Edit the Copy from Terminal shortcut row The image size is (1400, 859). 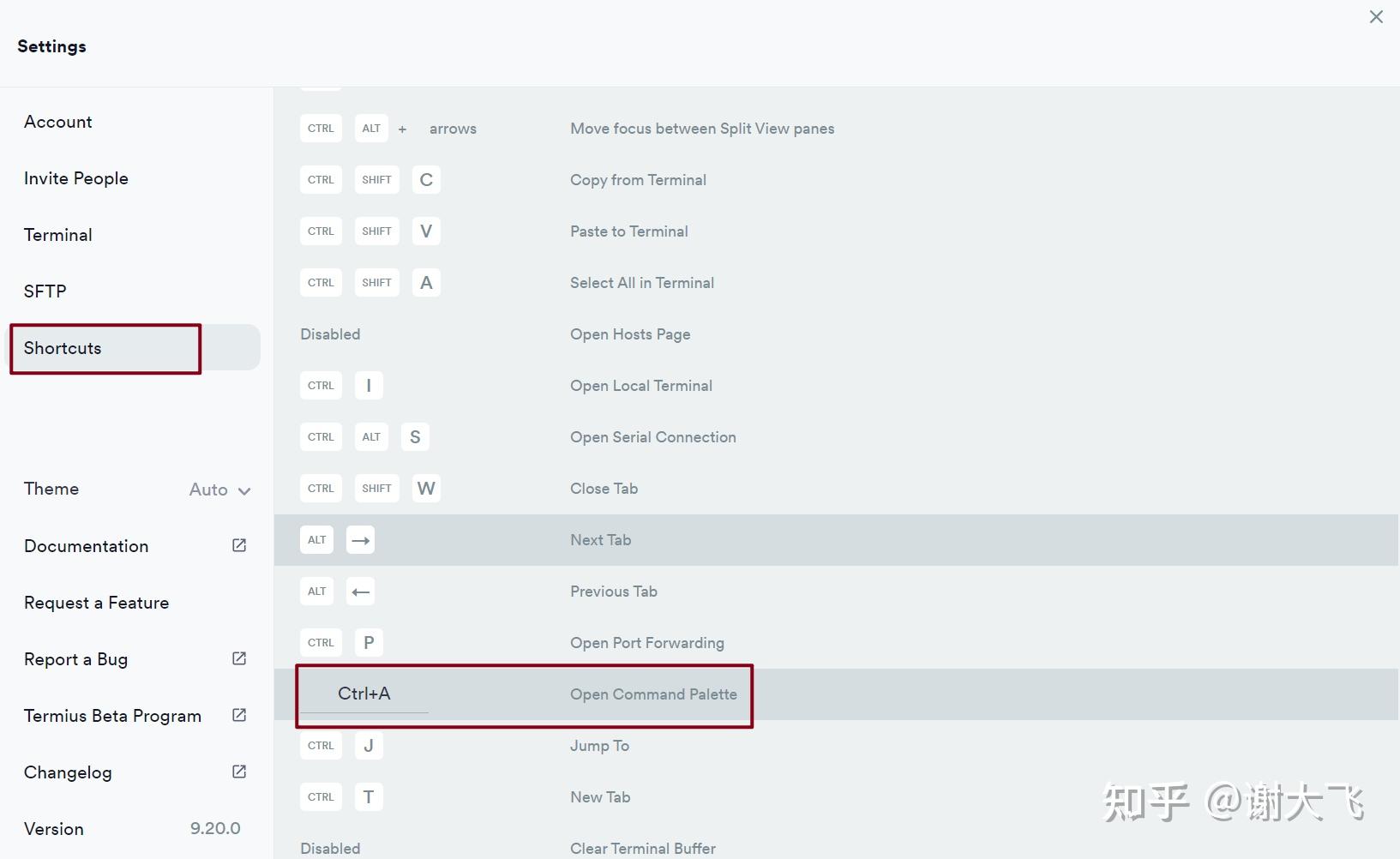coord(638,180)
